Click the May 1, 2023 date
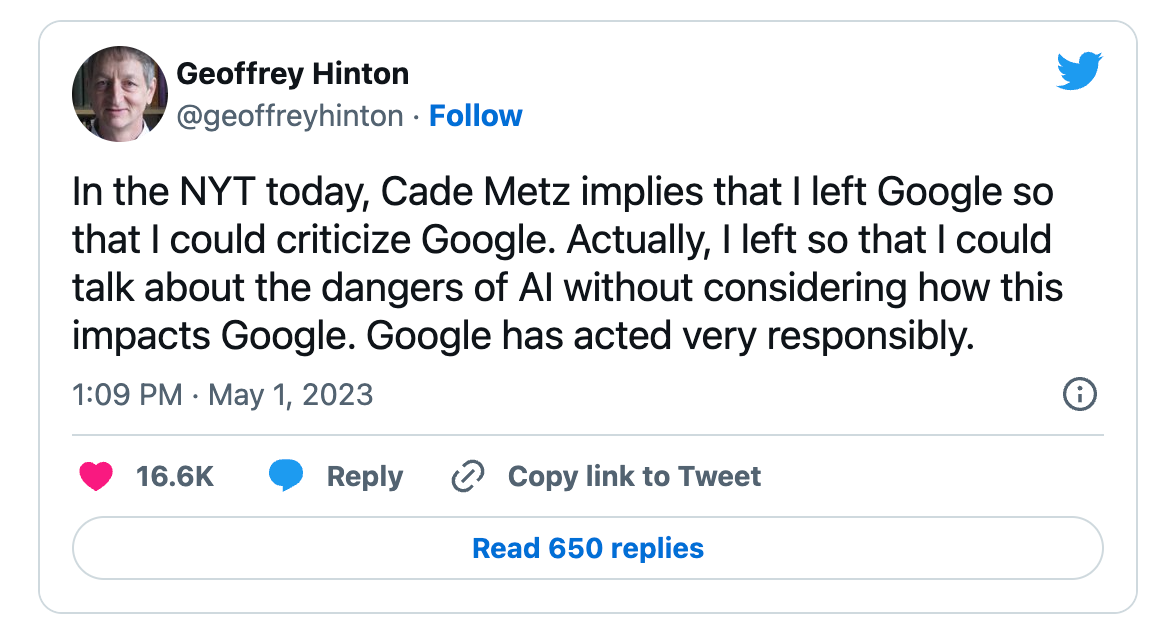This screenshot has width=1162, height=634. pos(291,395)
